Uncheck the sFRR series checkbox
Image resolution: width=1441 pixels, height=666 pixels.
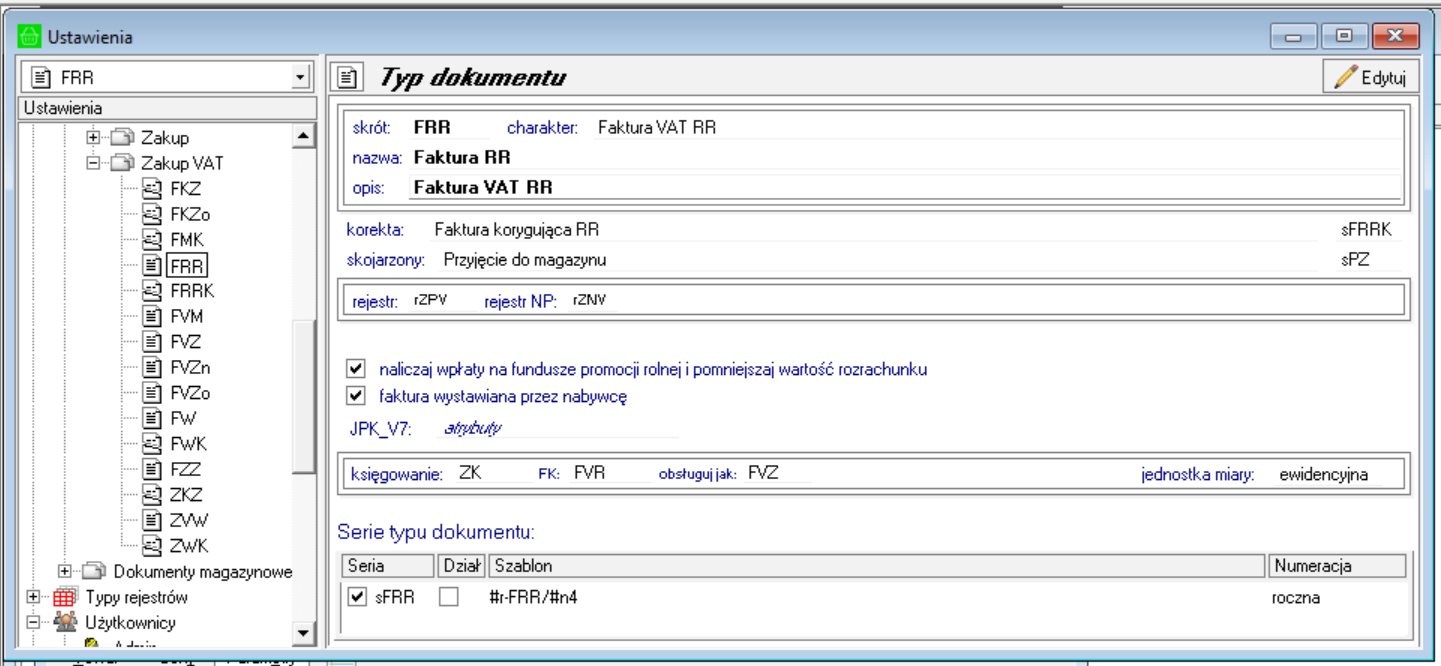click(356, 597)
